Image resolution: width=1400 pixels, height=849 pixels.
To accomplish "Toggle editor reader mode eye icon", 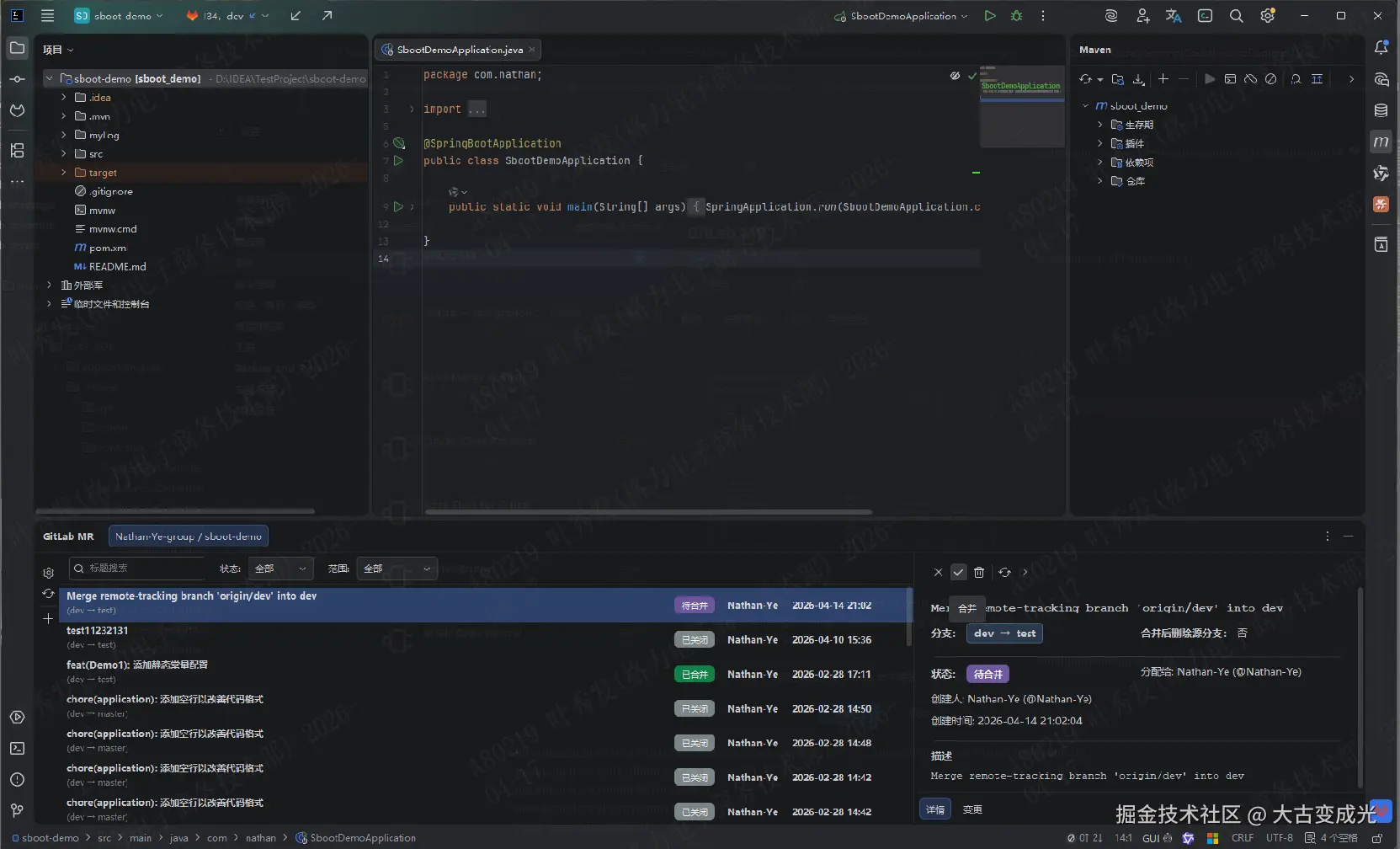I will point(955,76).
